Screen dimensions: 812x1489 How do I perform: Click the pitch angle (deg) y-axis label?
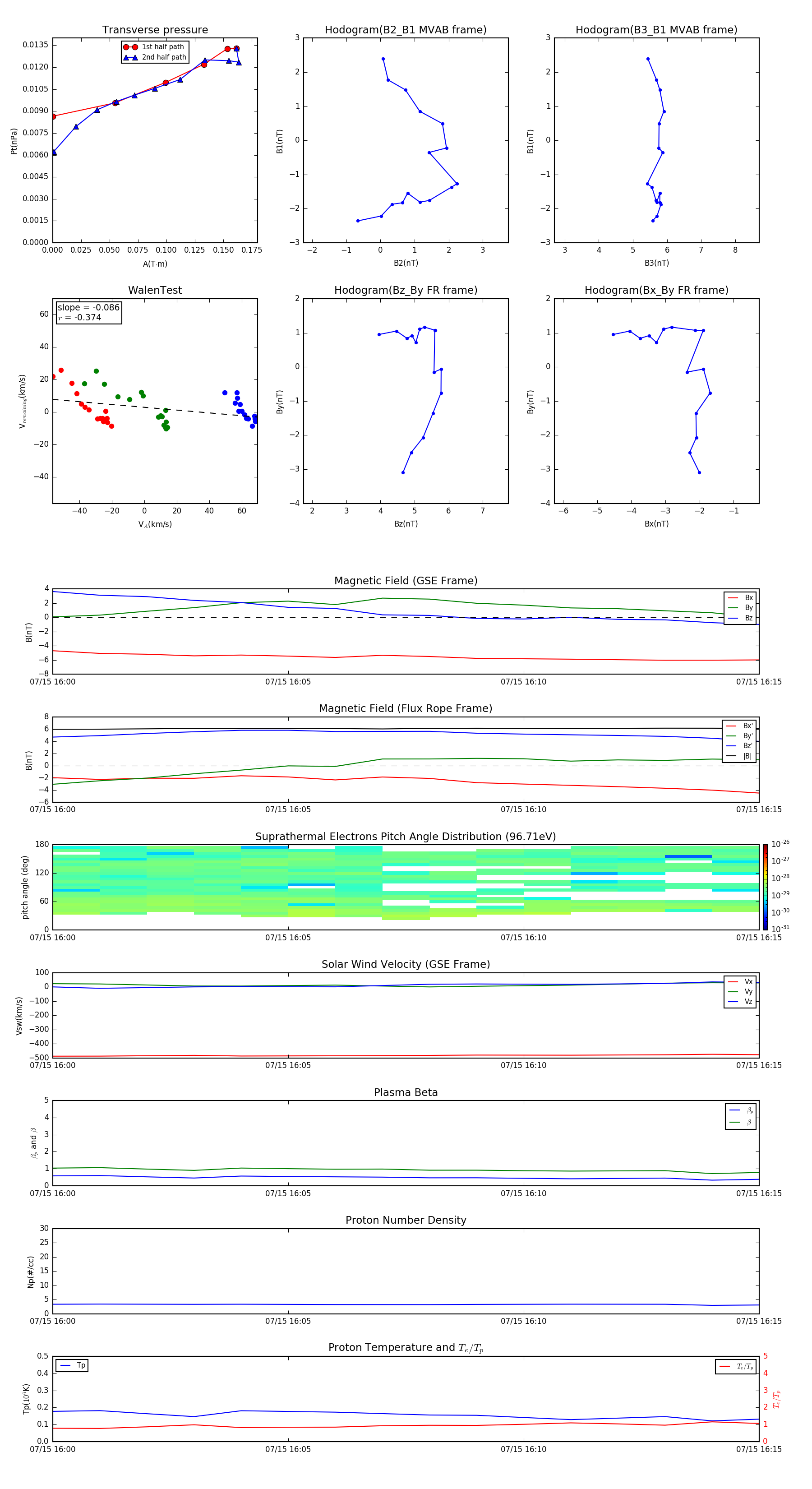[x=25, y=887]
